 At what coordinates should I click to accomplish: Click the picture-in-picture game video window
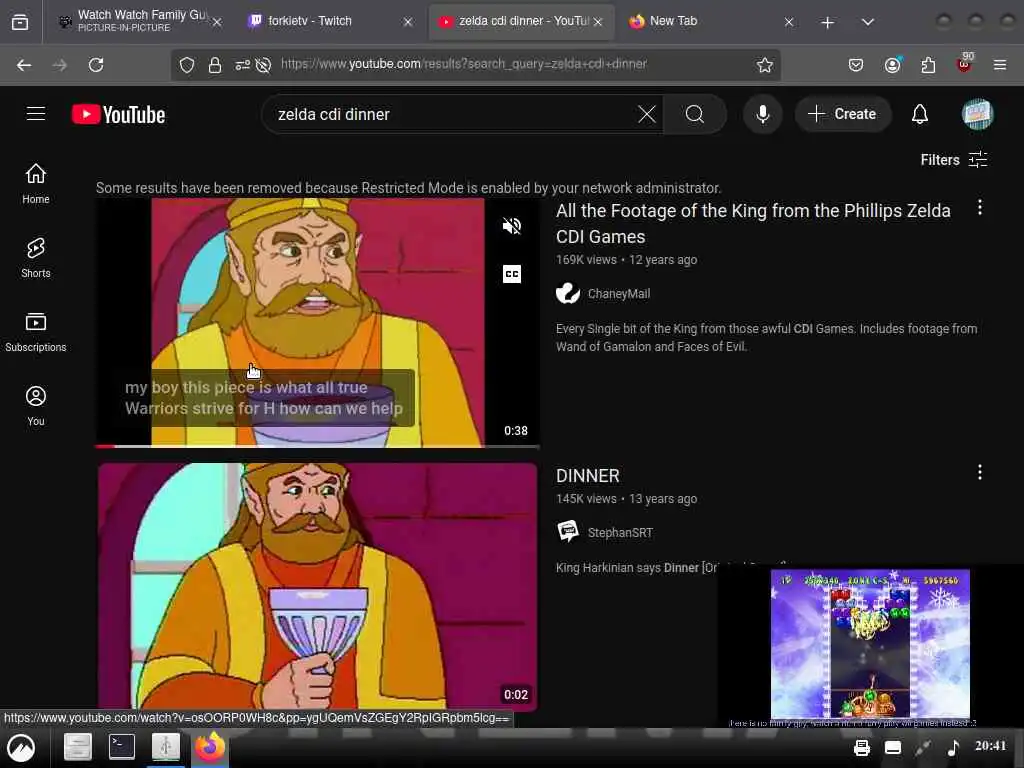[870, 645]
